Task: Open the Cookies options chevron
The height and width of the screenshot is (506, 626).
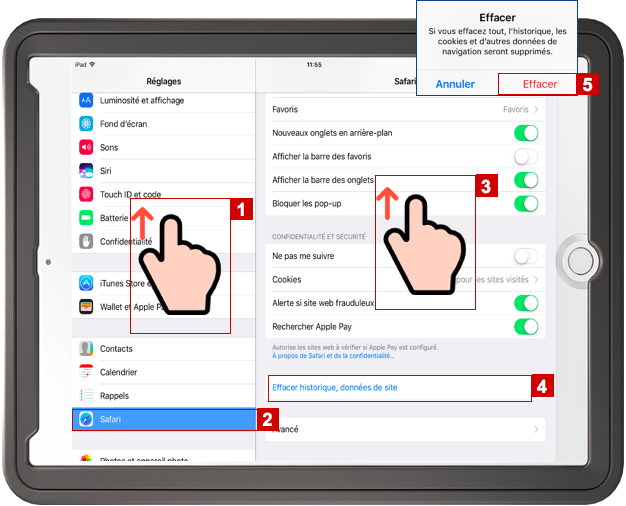Action: click(x=536, y=280)
